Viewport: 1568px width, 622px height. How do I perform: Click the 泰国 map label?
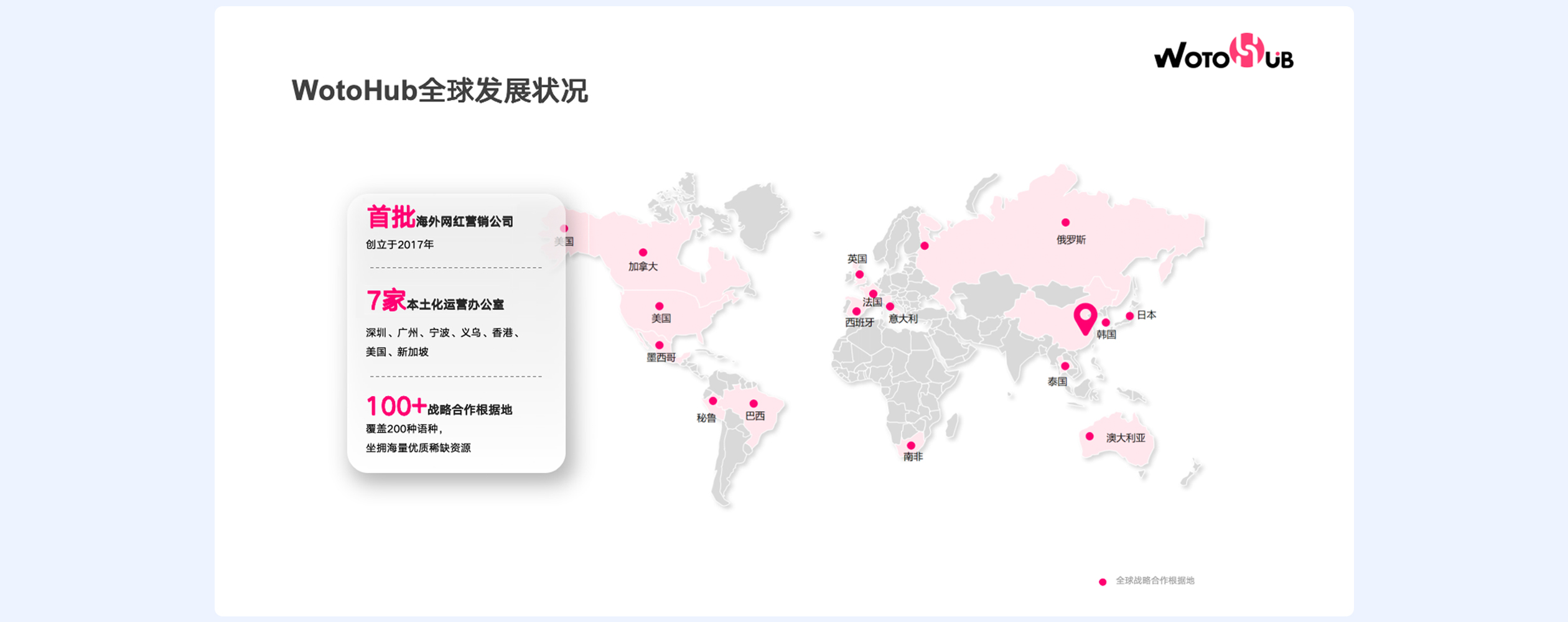click(1057, 382)
